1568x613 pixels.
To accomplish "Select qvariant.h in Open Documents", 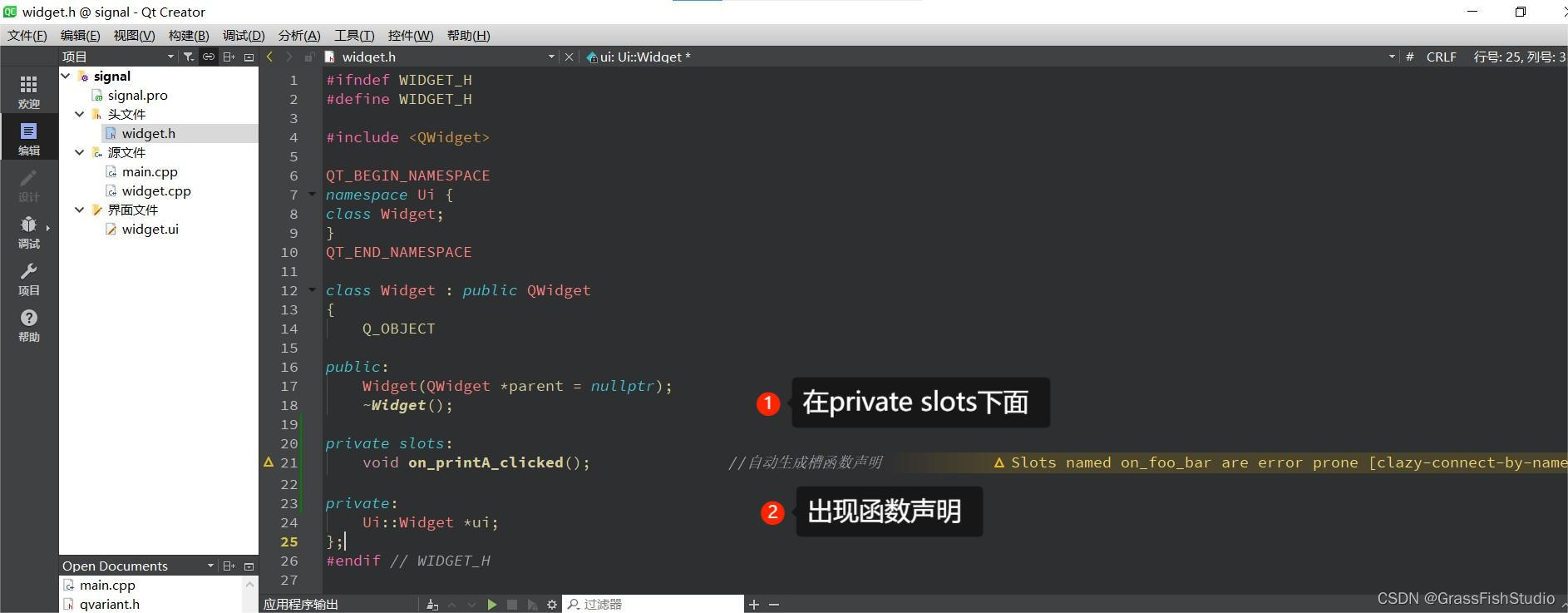I will (109, 604).
